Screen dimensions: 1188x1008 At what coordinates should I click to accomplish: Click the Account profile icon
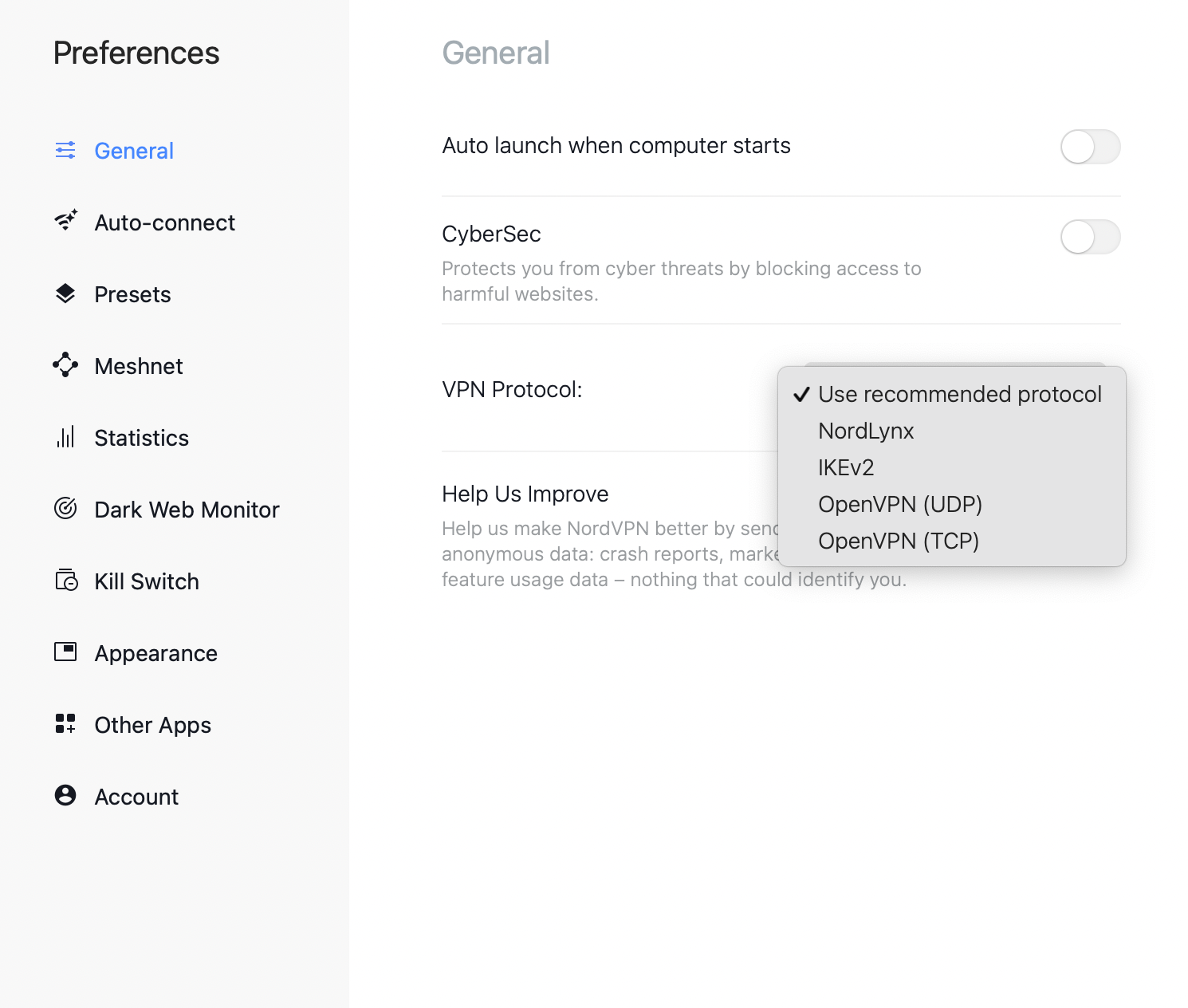tap(65, 795)
